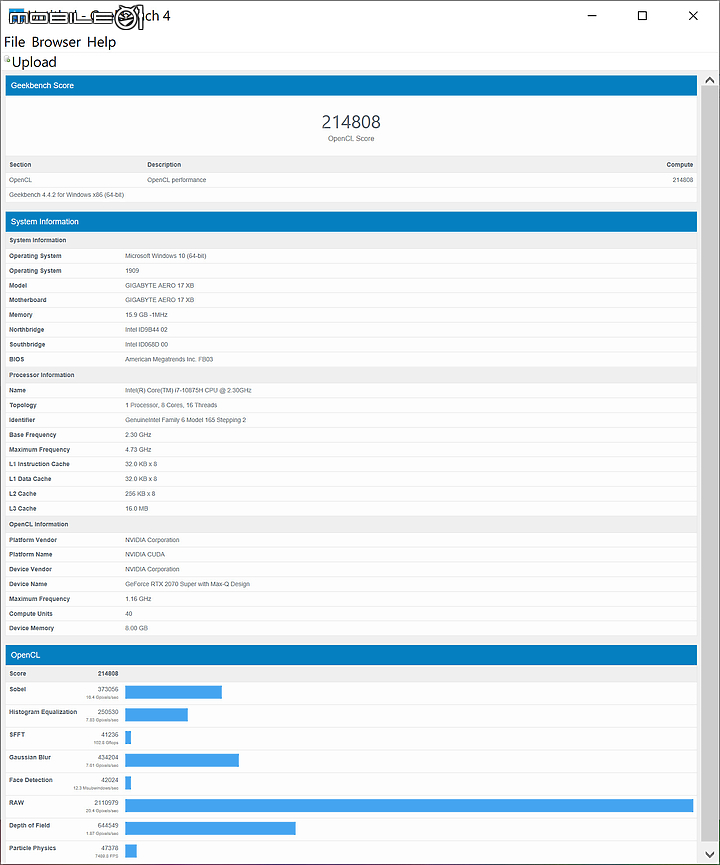Select L3 Cache '16.0 MB'
Image resolution: width=720 pixels, height=865 pixels.
click(x=136, y=509)
